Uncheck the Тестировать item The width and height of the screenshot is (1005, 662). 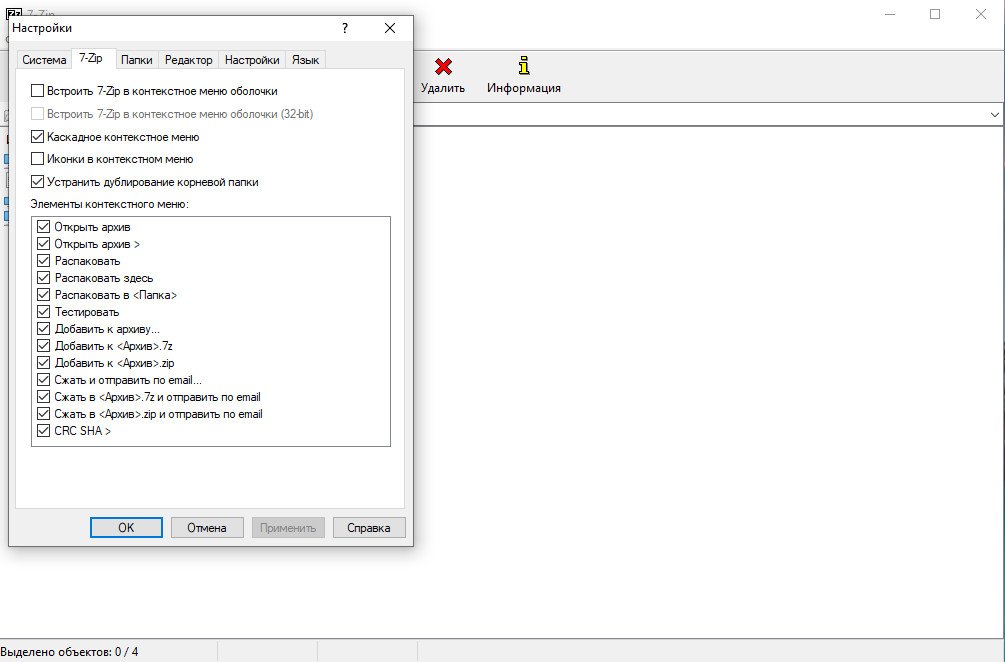[x=44, y=311]
